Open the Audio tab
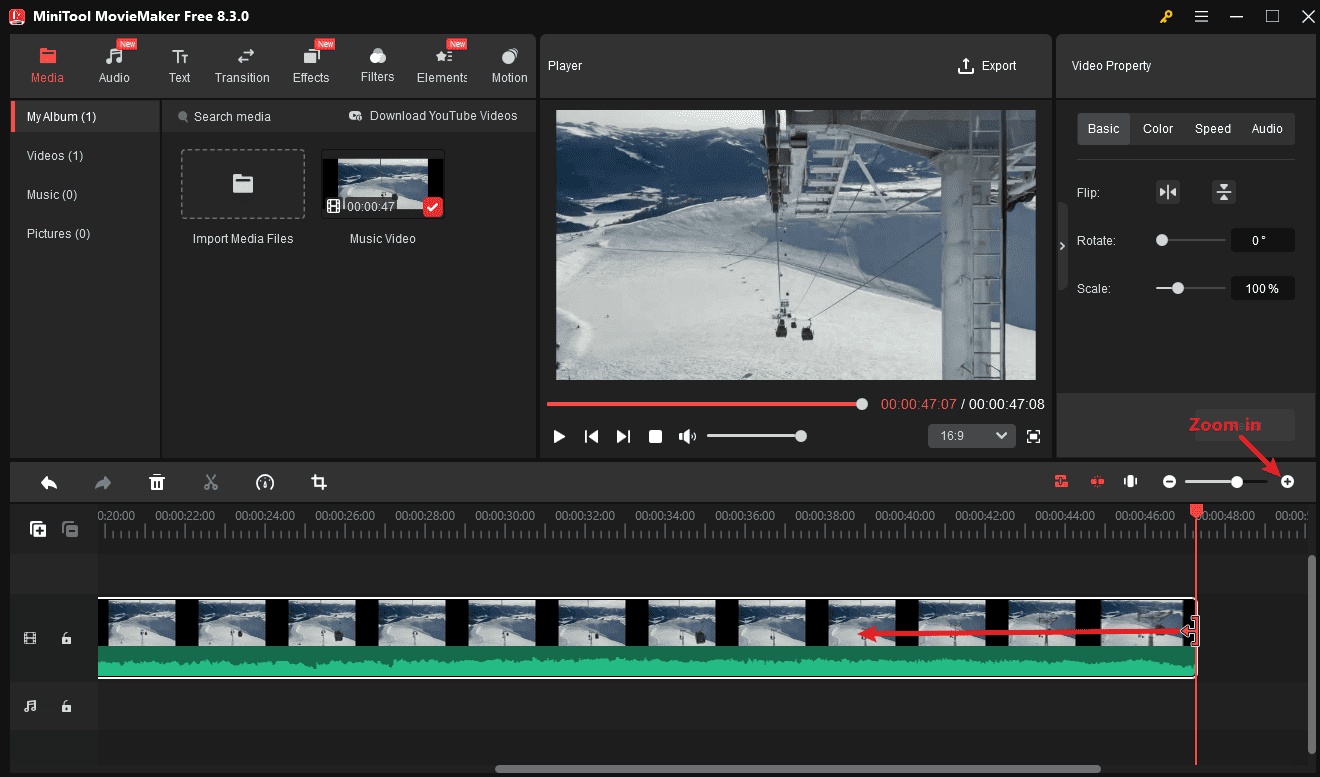1320x777 pixels. point(114,66)
